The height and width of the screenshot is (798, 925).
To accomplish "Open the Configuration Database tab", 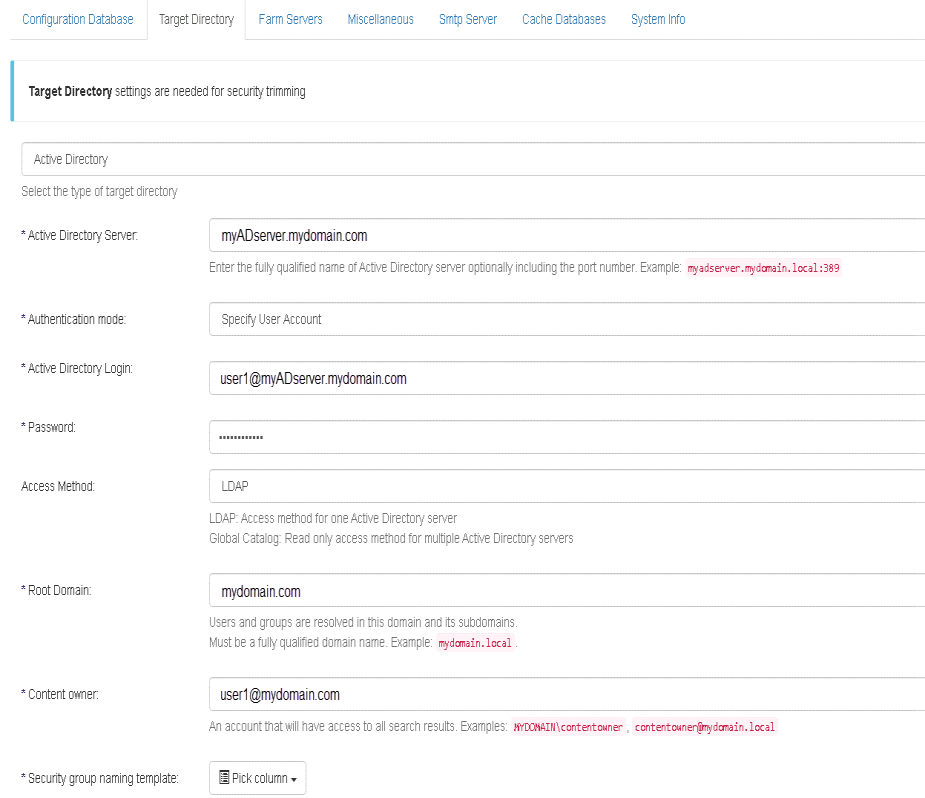I will tap(77, 19).
